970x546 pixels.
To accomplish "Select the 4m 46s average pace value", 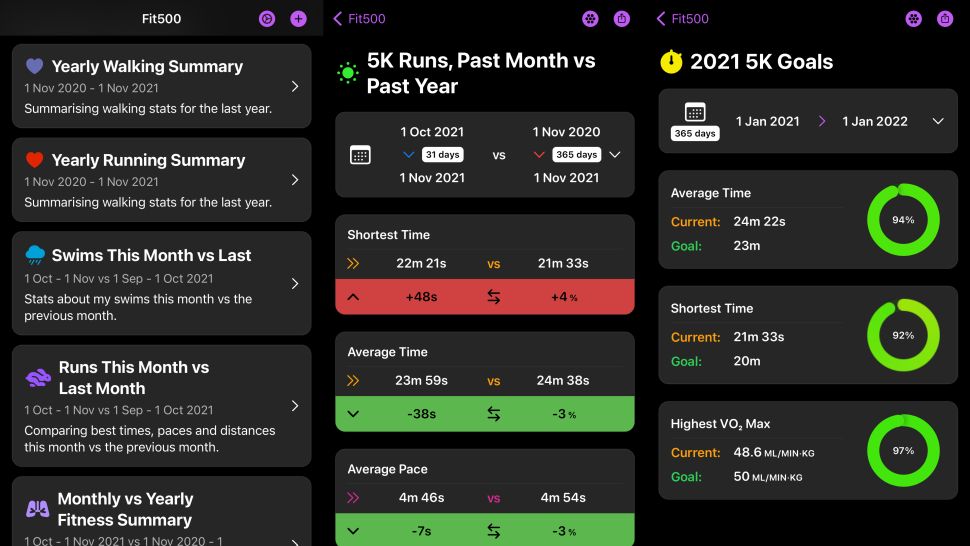I will click(x=421, y=497).
